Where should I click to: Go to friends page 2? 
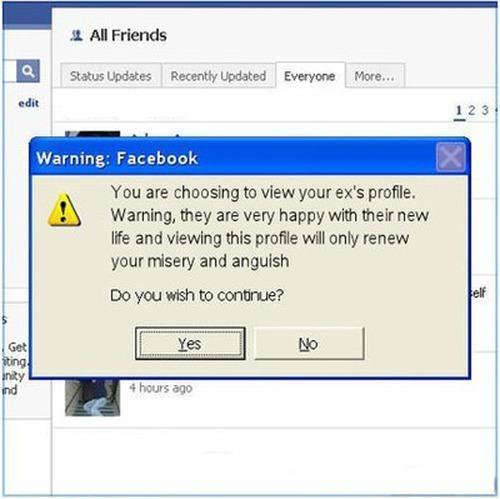pos(471,110)
